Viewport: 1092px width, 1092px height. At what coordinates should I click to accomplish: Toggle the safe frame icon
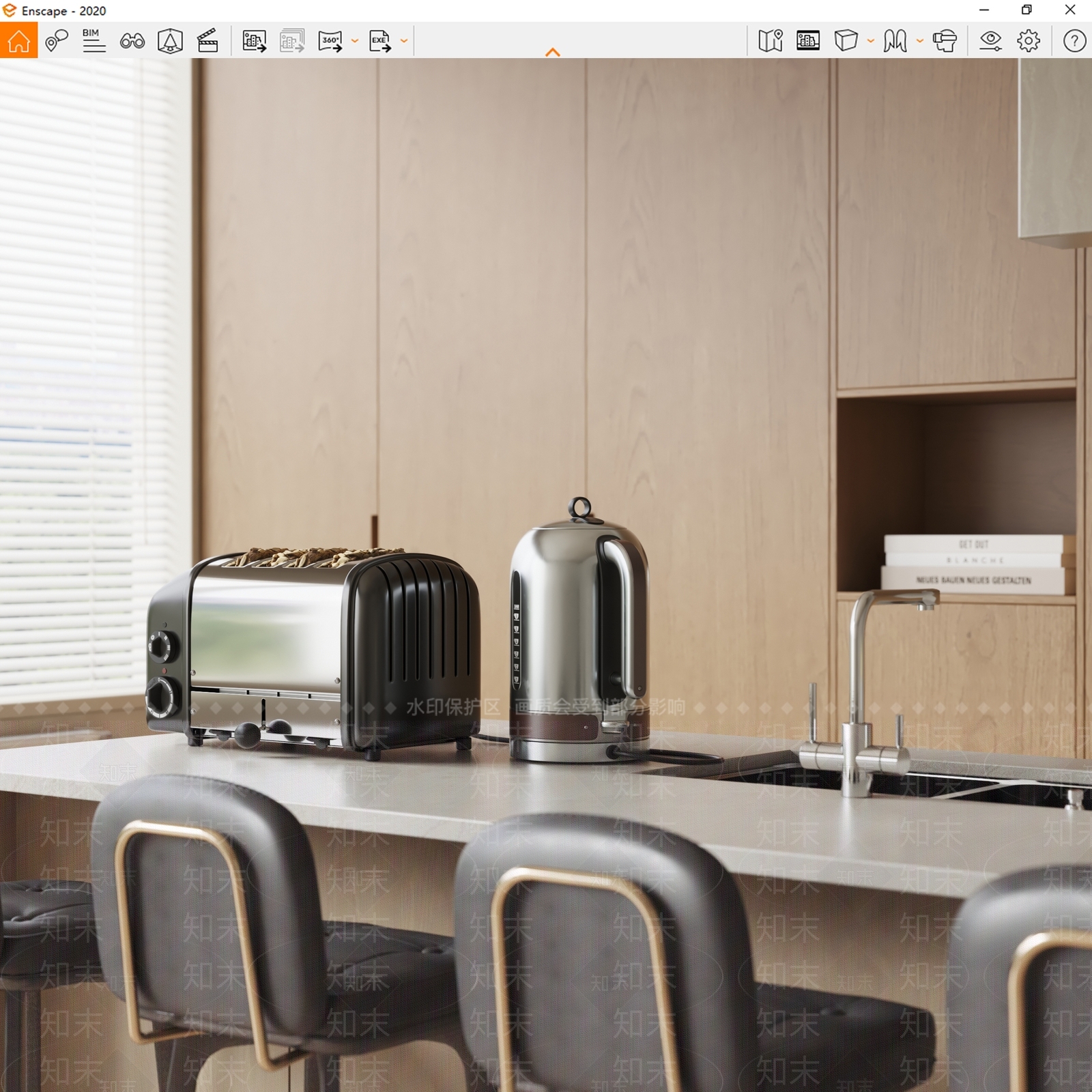click(808, 41)
